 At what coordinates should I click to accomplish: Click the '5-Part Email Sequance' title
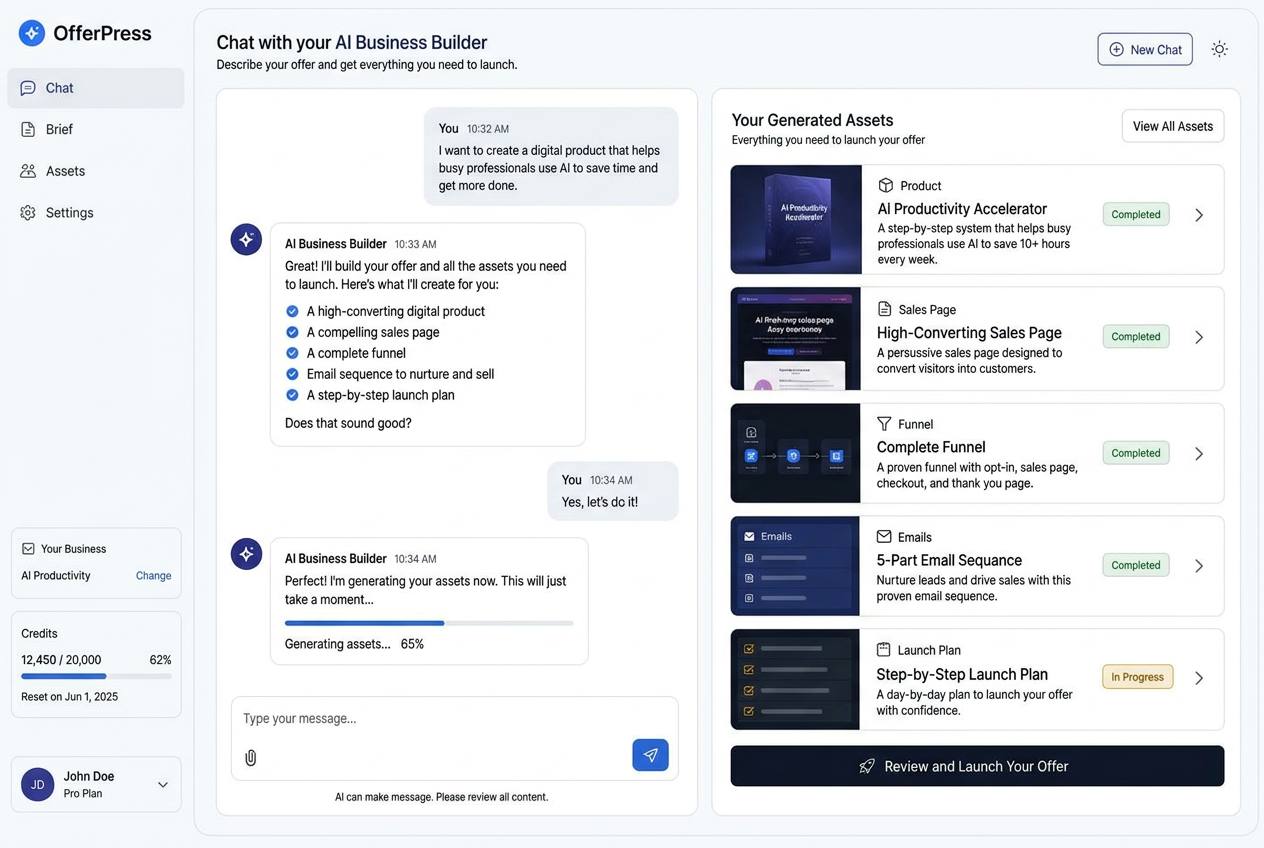[949, 560]
